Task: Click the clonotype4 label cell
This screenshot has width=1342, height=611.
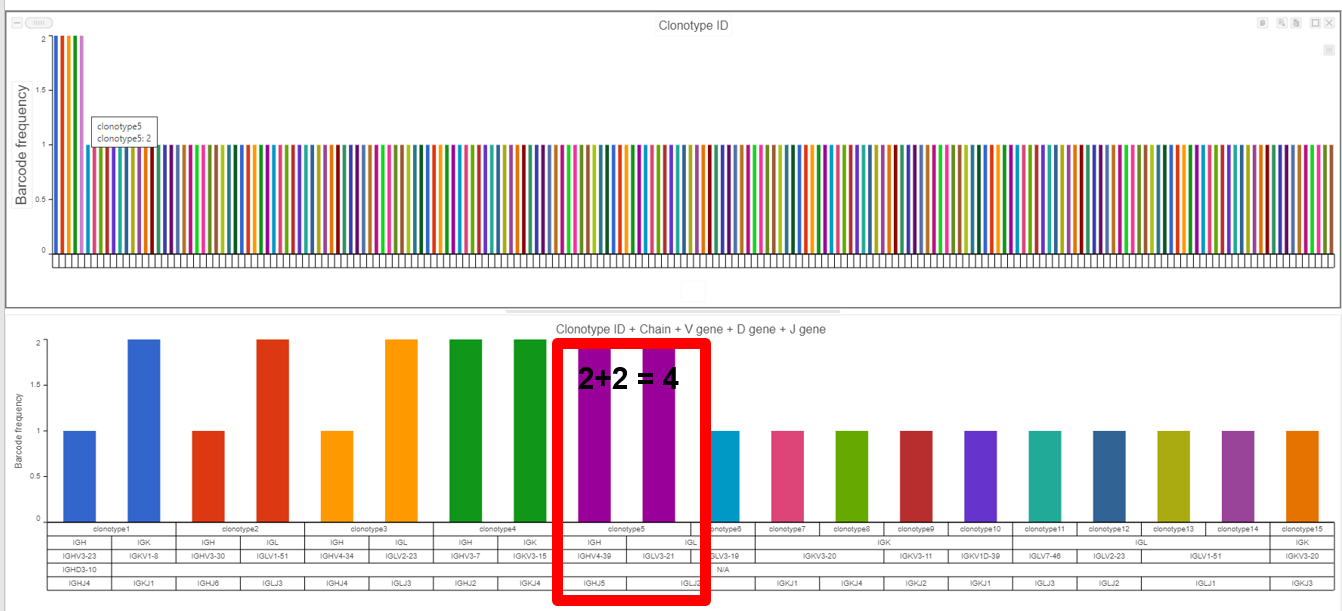Action: click(x=497, y=528)
